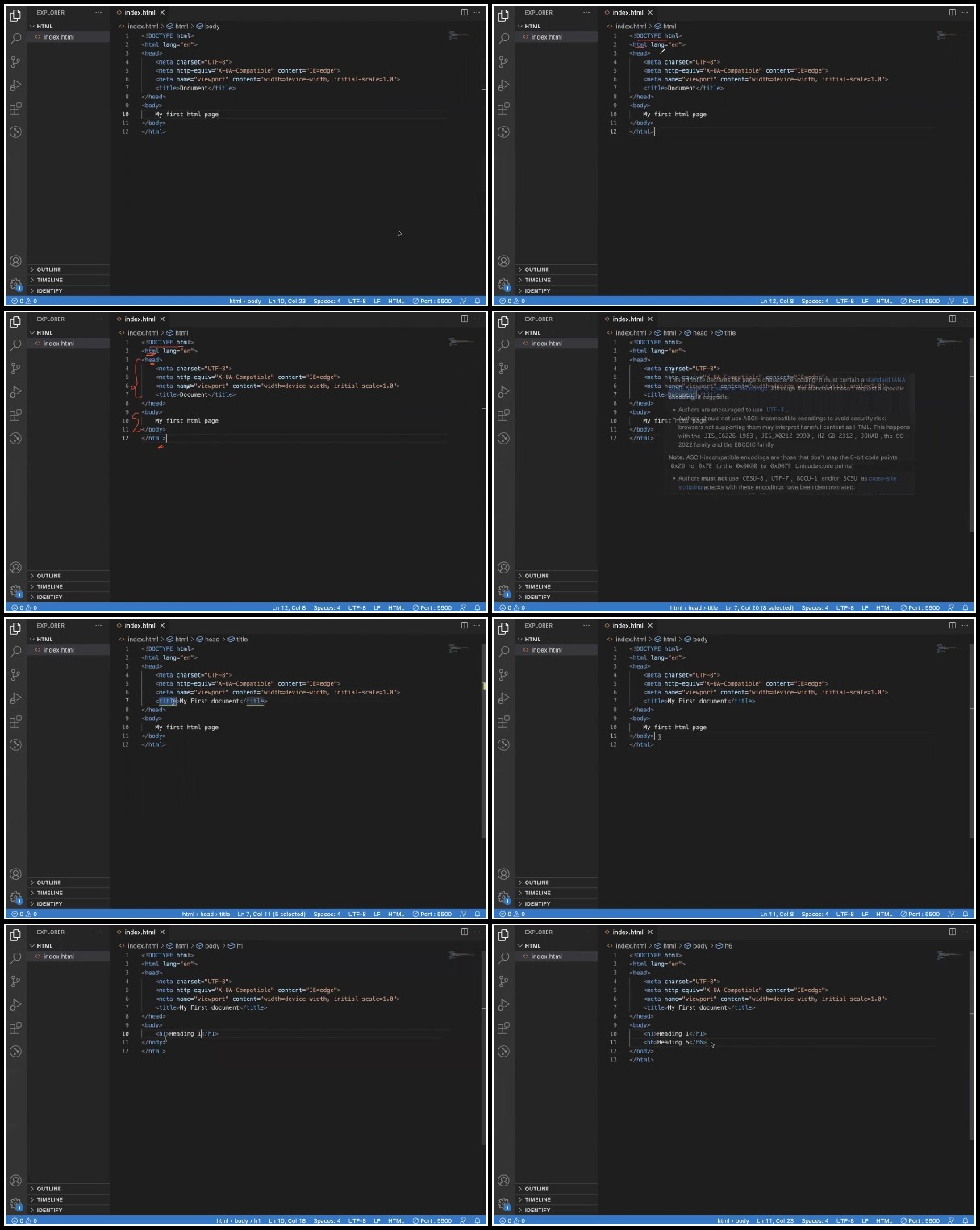Open Explorer view in the Ln 10, Col 23 window
This screenshot has height=1230, width=980.
point(15,15)
